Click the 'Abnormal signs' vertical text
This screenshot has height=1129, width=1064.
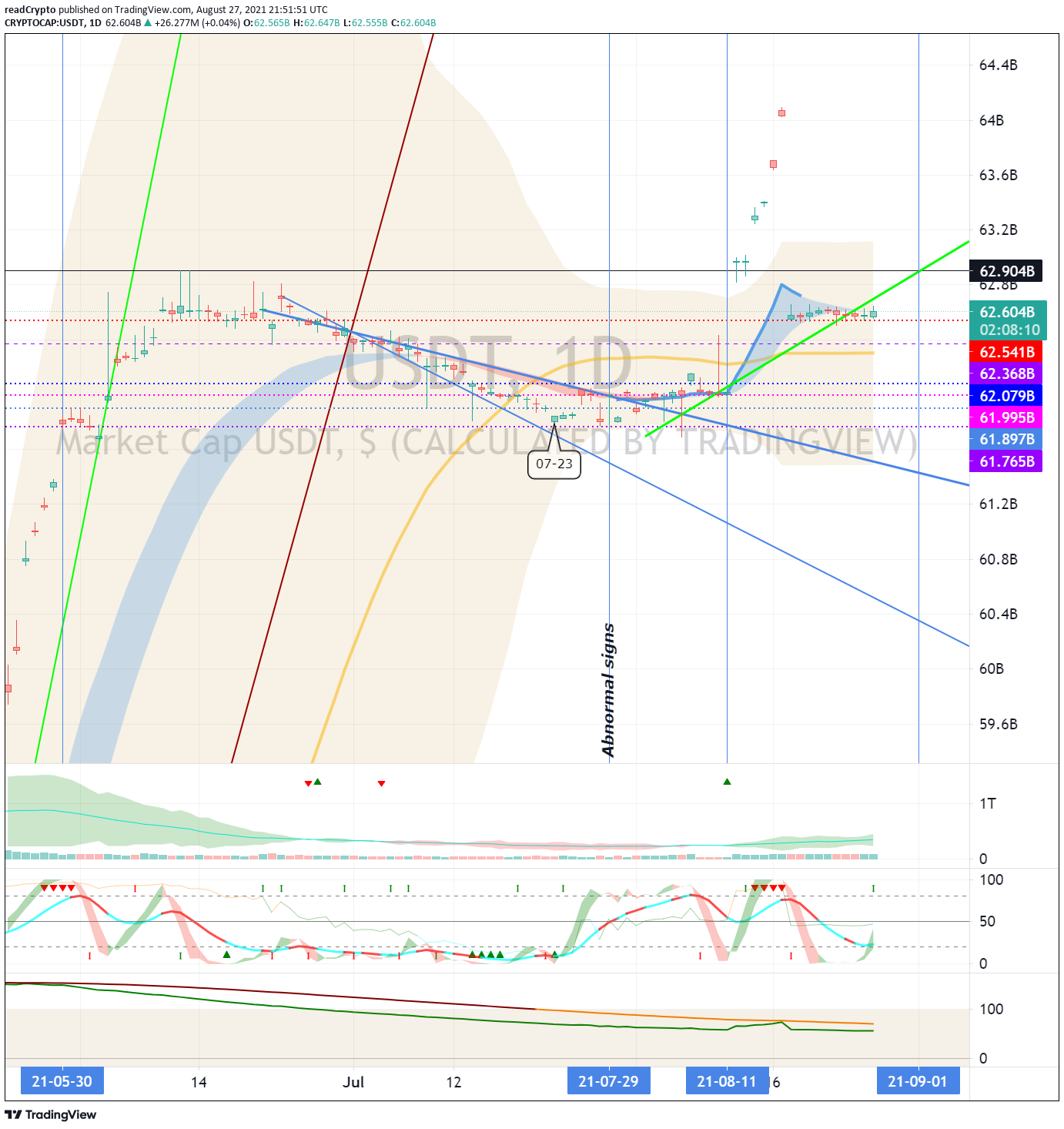608,690
